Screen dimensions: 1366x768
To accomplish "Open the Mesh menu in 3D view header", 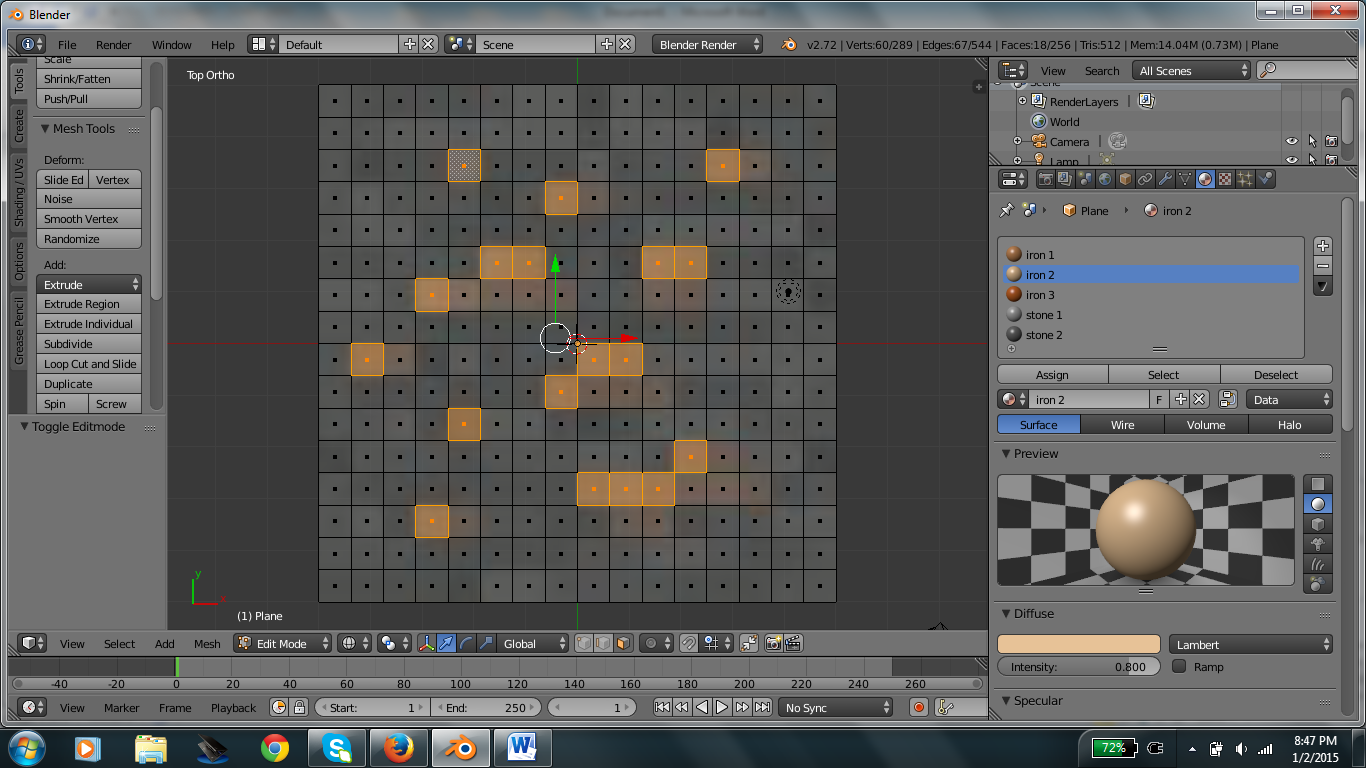I will [207, 644].
